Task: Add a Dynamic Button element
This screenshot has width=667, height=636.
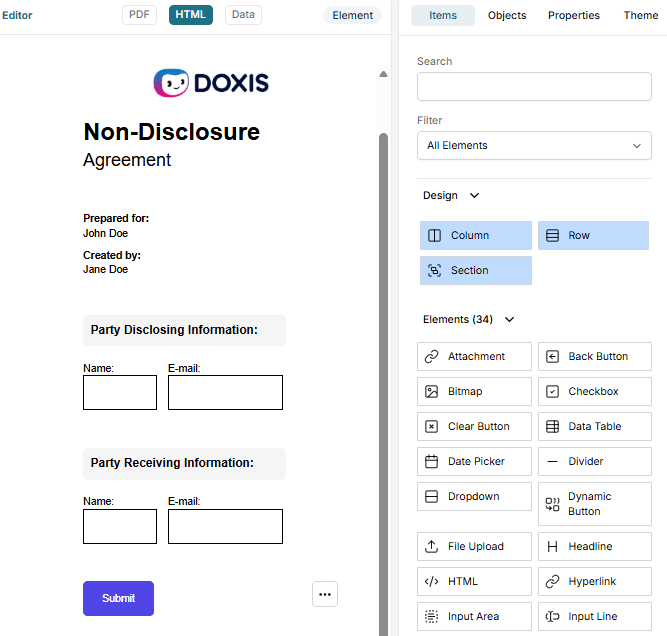Action: click(595, 504)
